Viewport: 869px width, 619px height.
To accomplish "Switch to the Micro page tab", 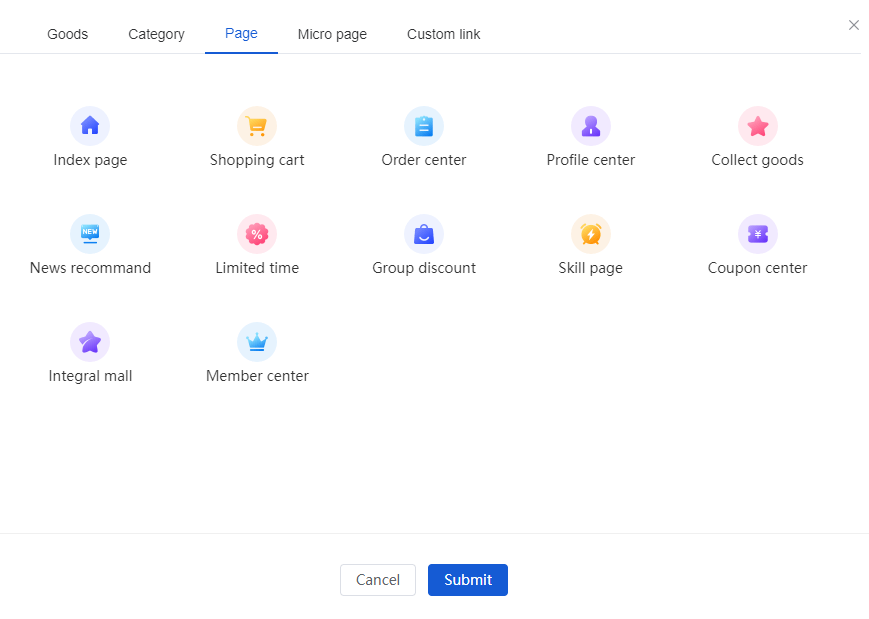I will pos(332,34).
